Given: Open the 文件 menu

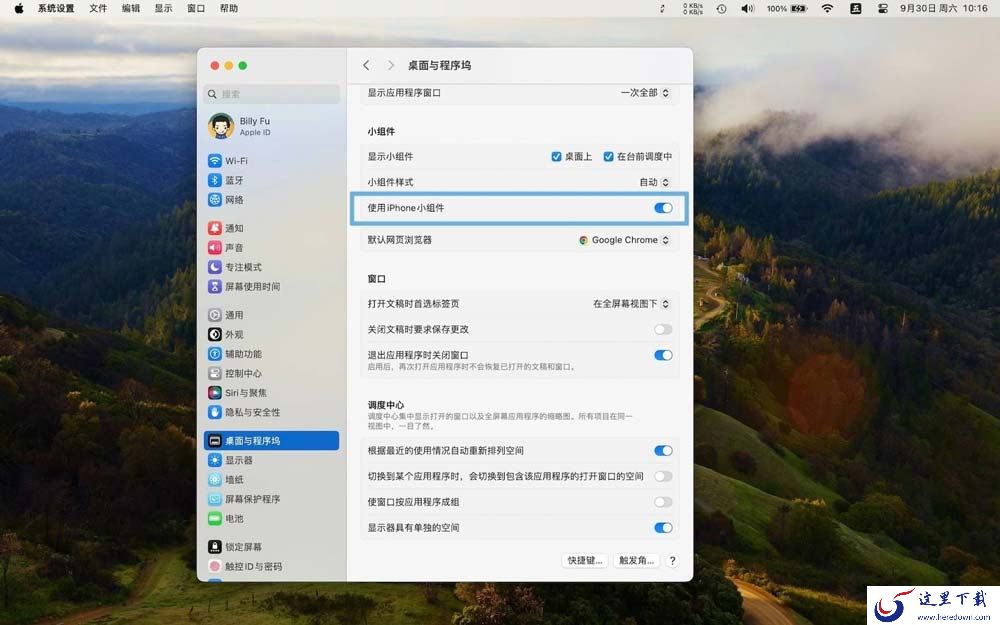Looking at the screenshot, I should (98, 8).
